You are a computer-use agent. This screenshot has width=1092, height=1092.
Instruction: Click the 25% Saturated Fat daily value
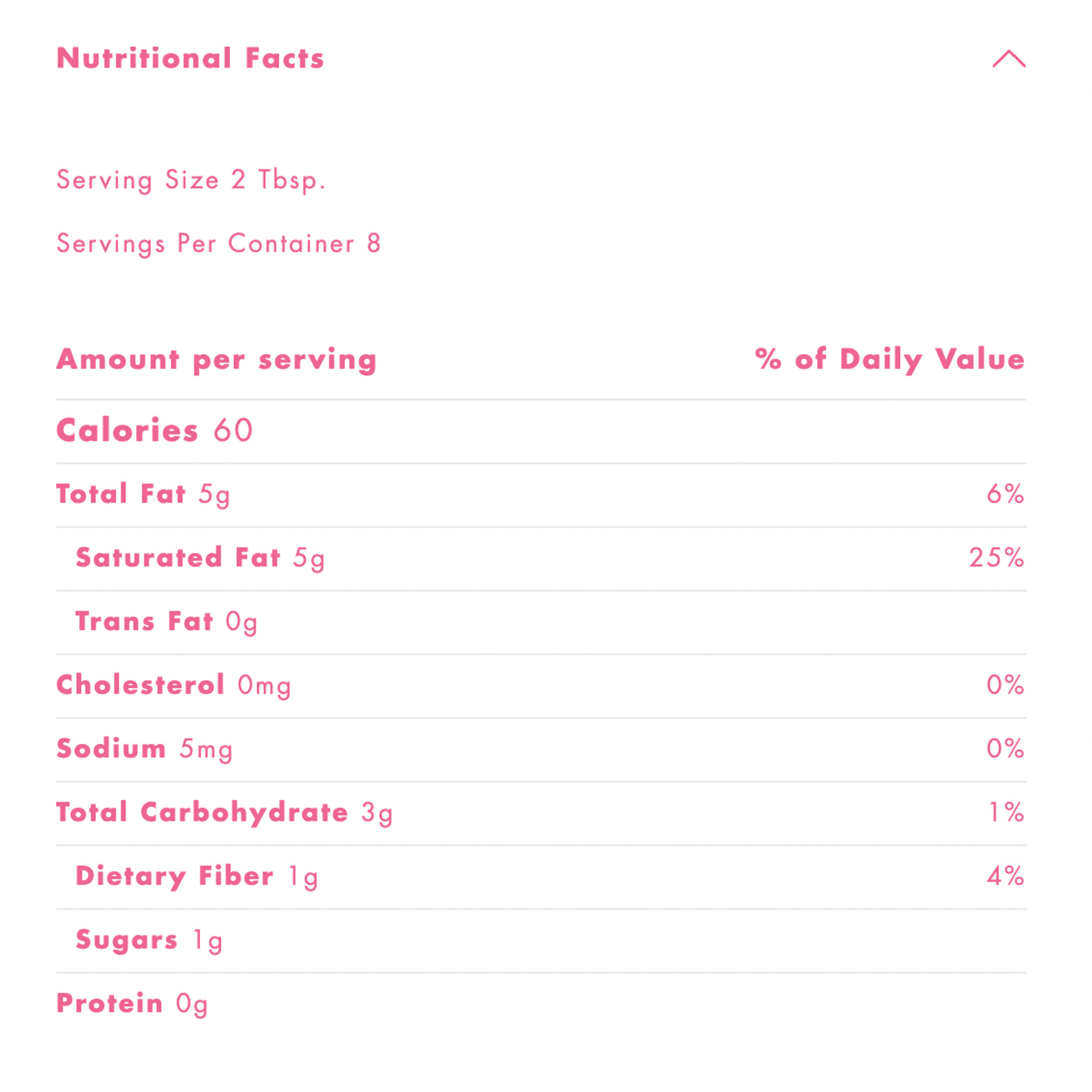coord(997,558)
